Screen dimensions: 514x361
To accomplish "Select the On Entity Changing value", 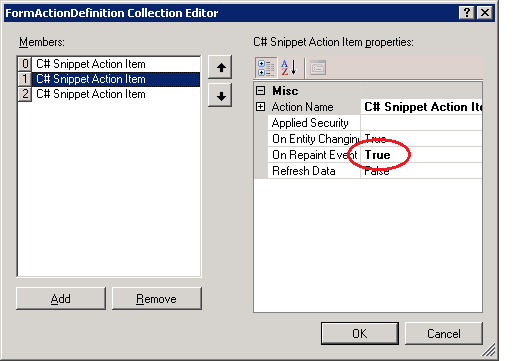I will click(x=421, y=139).
